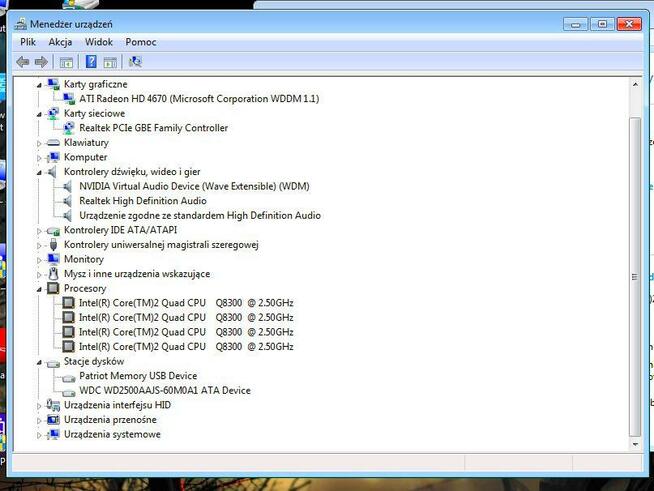654x491 pixels.
Task: Select the first Intel Core2 Quad Q8300 entry
Action: (x=186, y=303)
